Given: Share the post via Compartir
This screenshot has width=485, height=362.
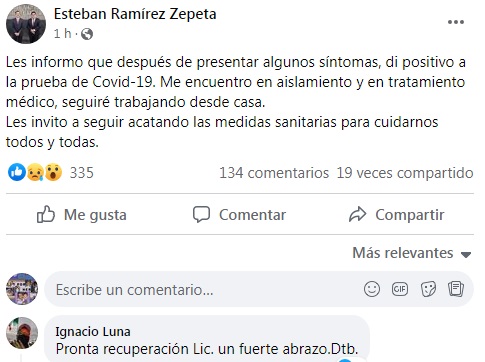Looking at the screenshot, I should pyautogui.click(x=396, y=215).
